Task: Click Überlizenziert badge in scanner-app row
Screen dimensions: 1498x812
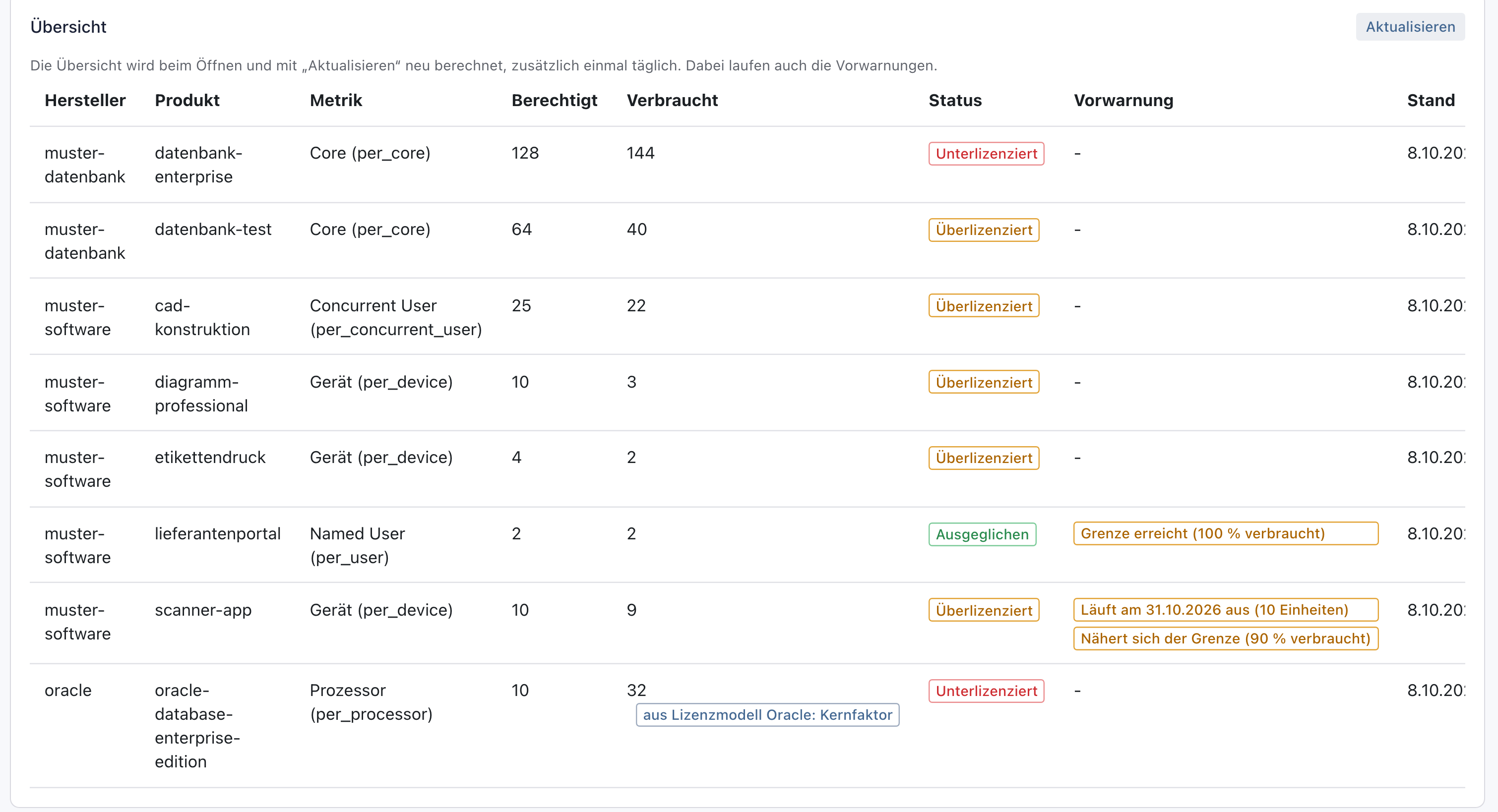Action: click(983, 610)
